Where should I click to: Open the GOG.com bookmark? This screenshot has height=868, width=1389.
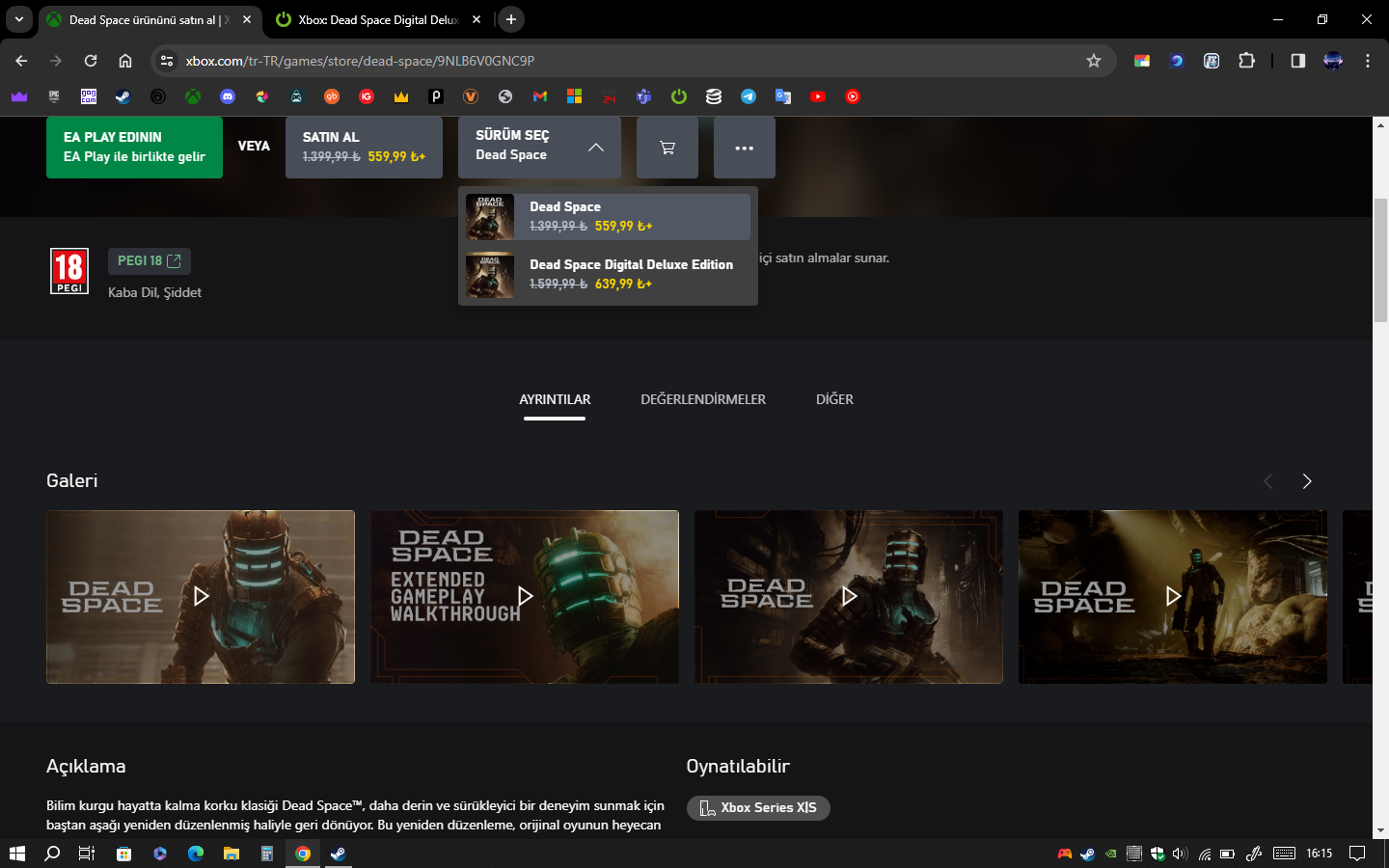tap(89, 96)
